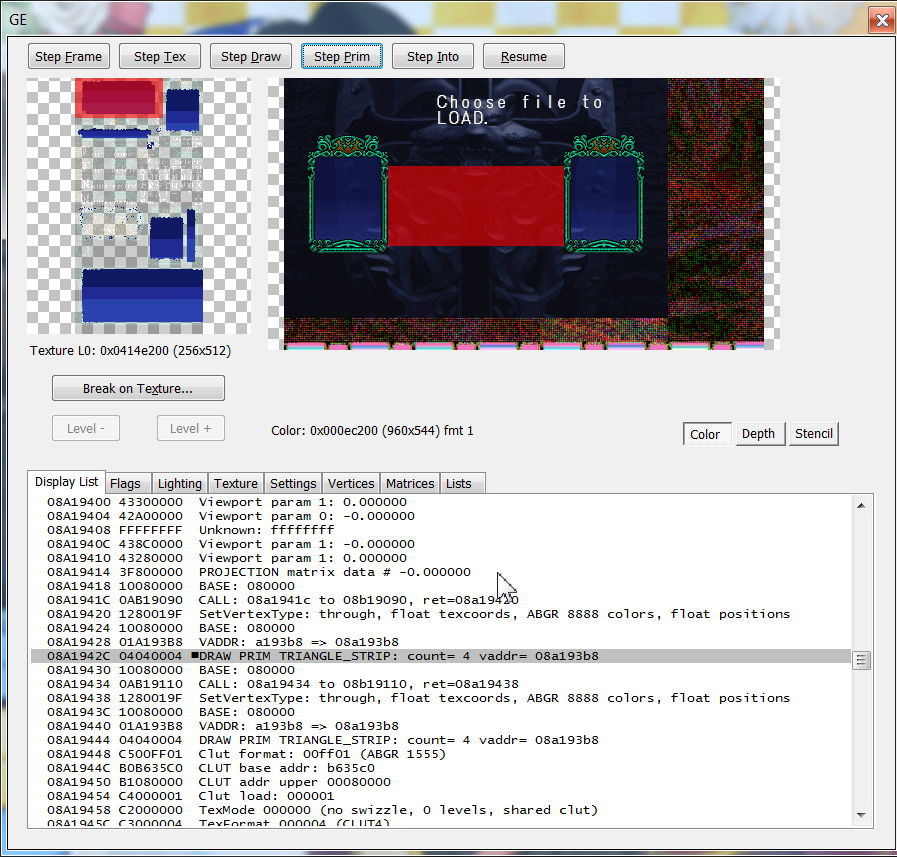Select the Display List tab
This screenshot has width=897, height=857.
[x=66, y=482]
